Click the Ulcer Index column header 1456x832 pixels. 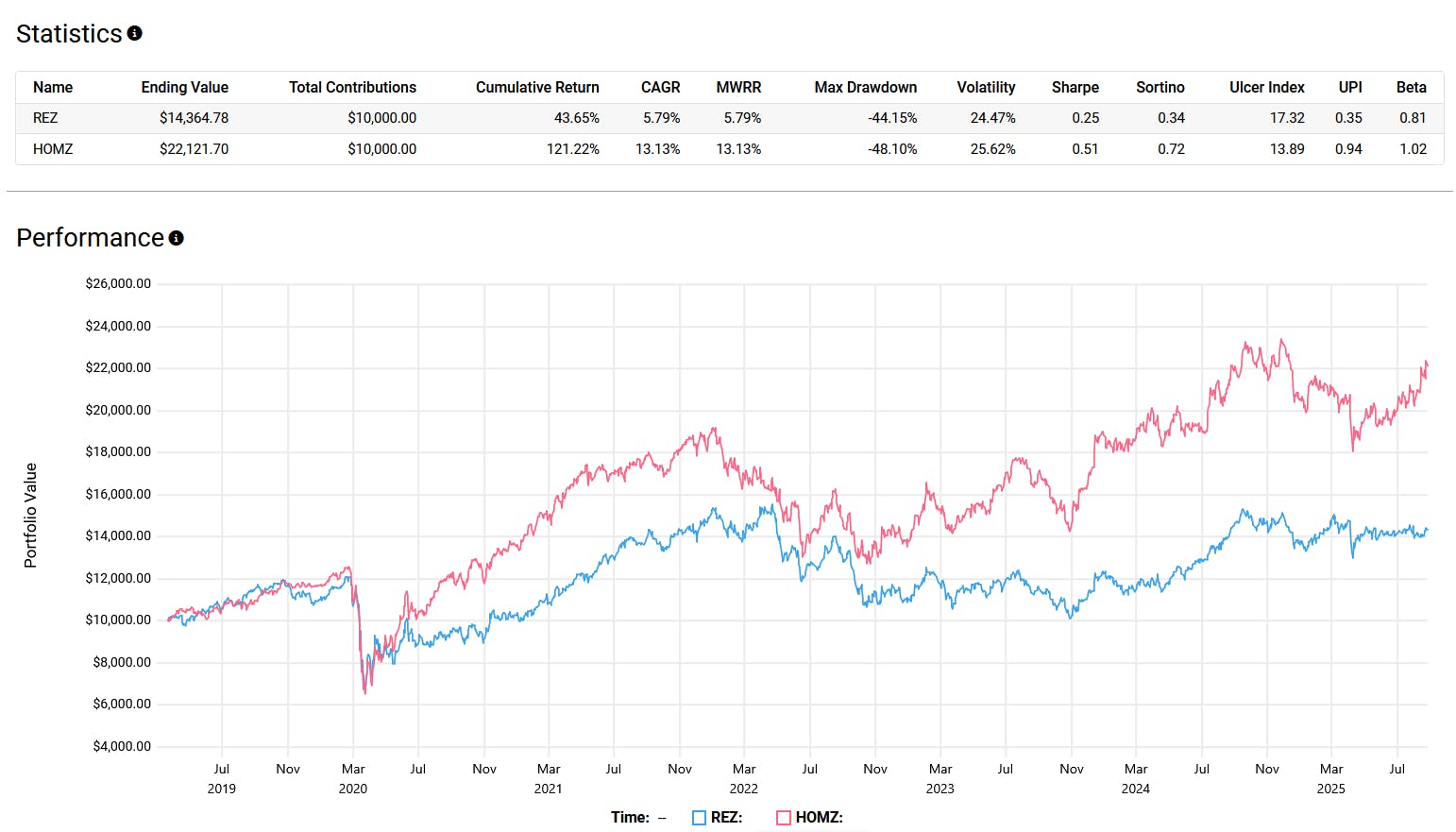[1266, 87]
